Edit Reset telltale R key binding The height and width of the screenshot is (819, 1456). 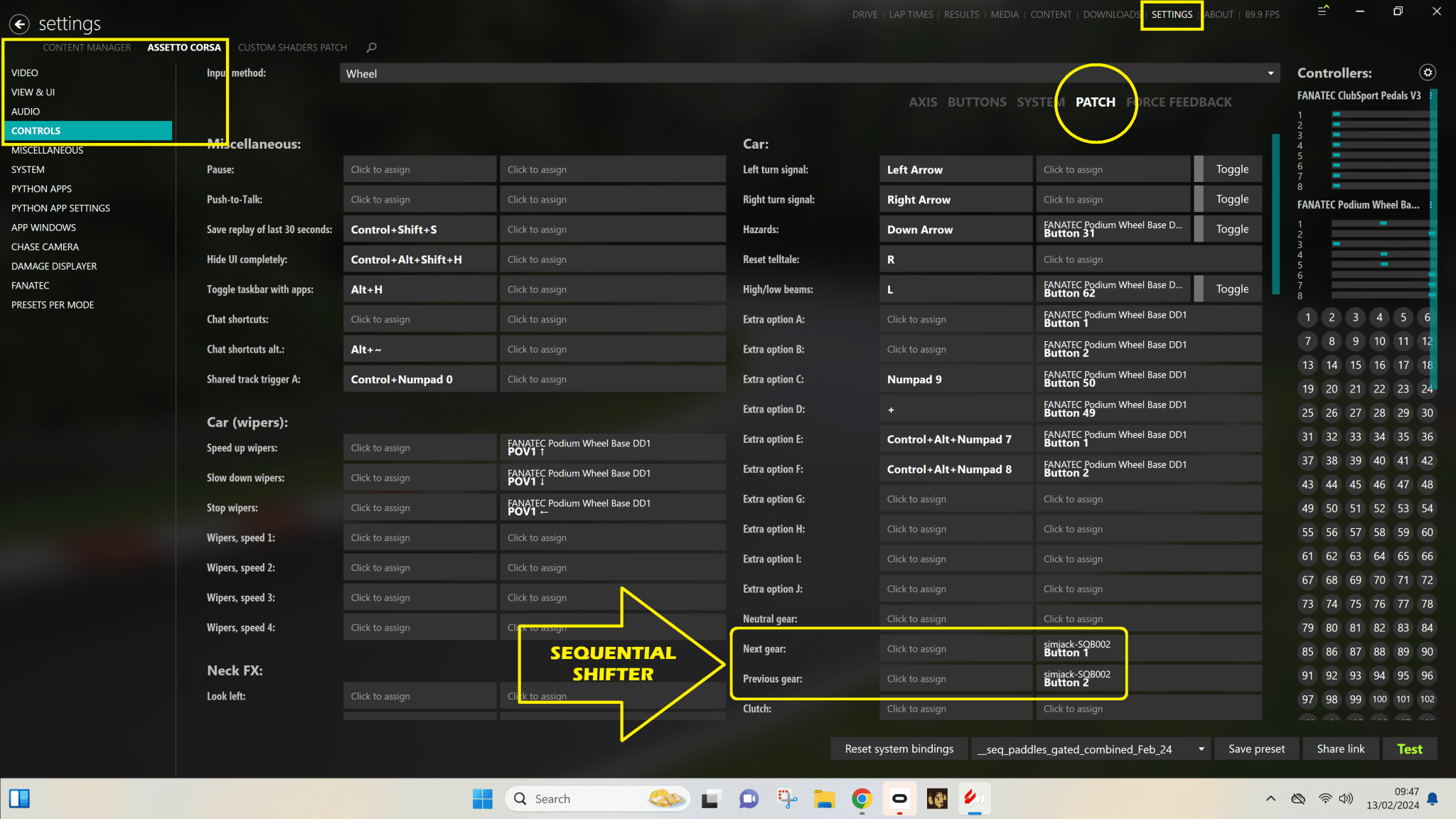click(955, 259)
